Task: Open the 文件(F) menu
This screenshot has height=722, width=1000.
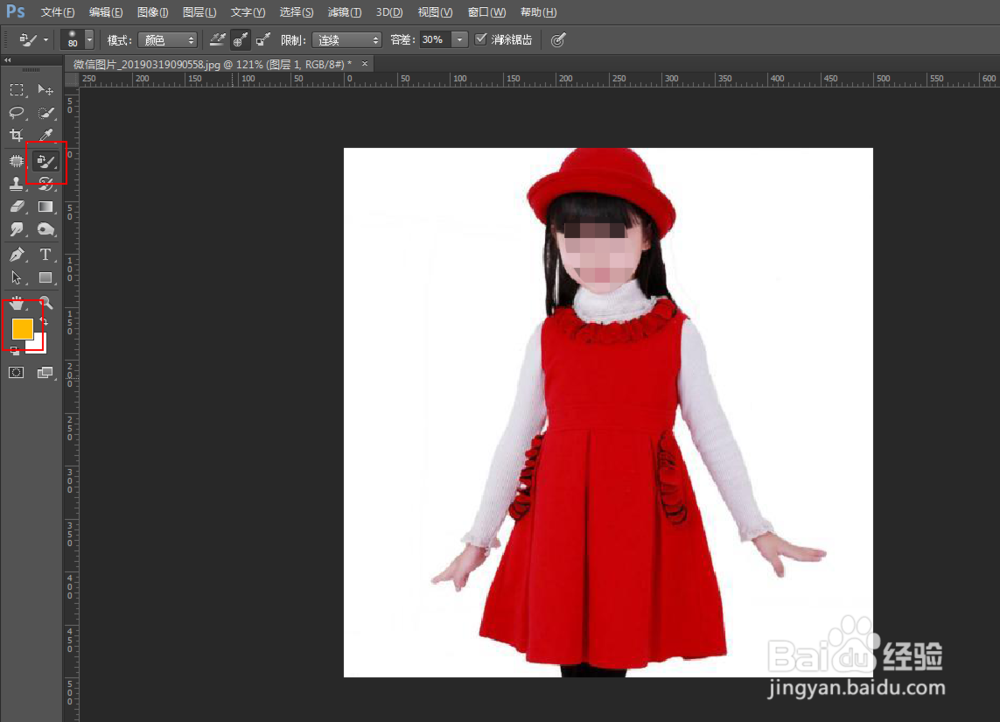Action: (57, 12)
